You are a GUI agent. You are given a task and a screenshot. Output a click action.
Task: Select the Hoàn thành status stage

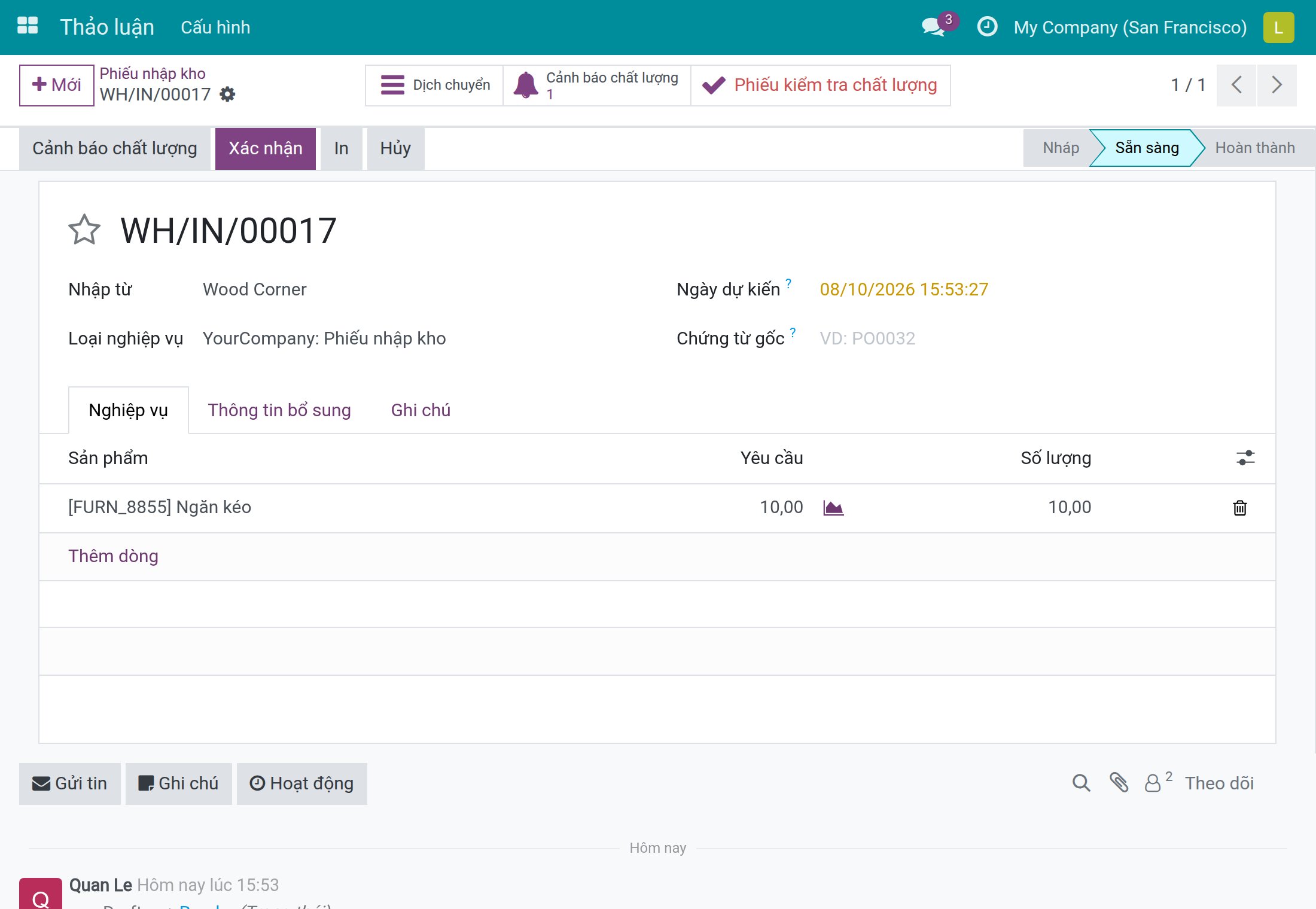1255,148
